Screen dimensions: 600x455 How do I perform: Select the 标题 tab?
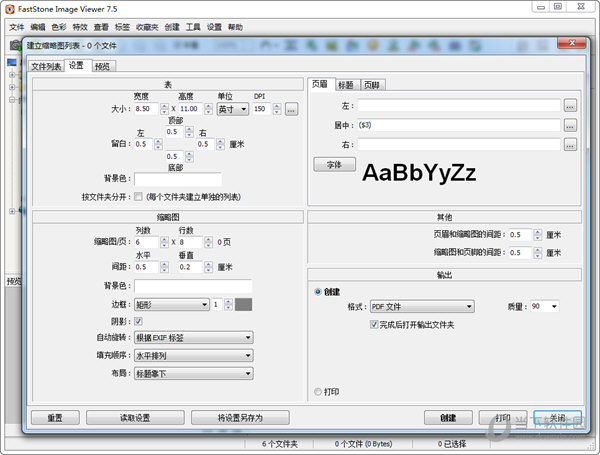point(346,85)
